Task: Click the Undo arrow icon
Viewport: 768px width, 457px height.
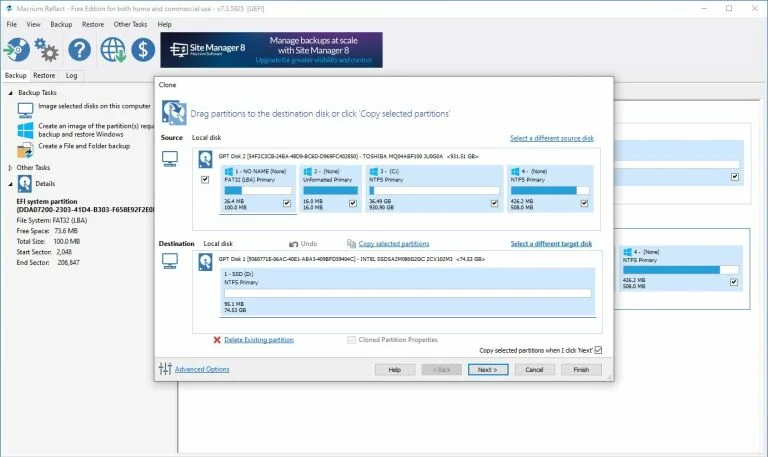Action: [293, 244]
